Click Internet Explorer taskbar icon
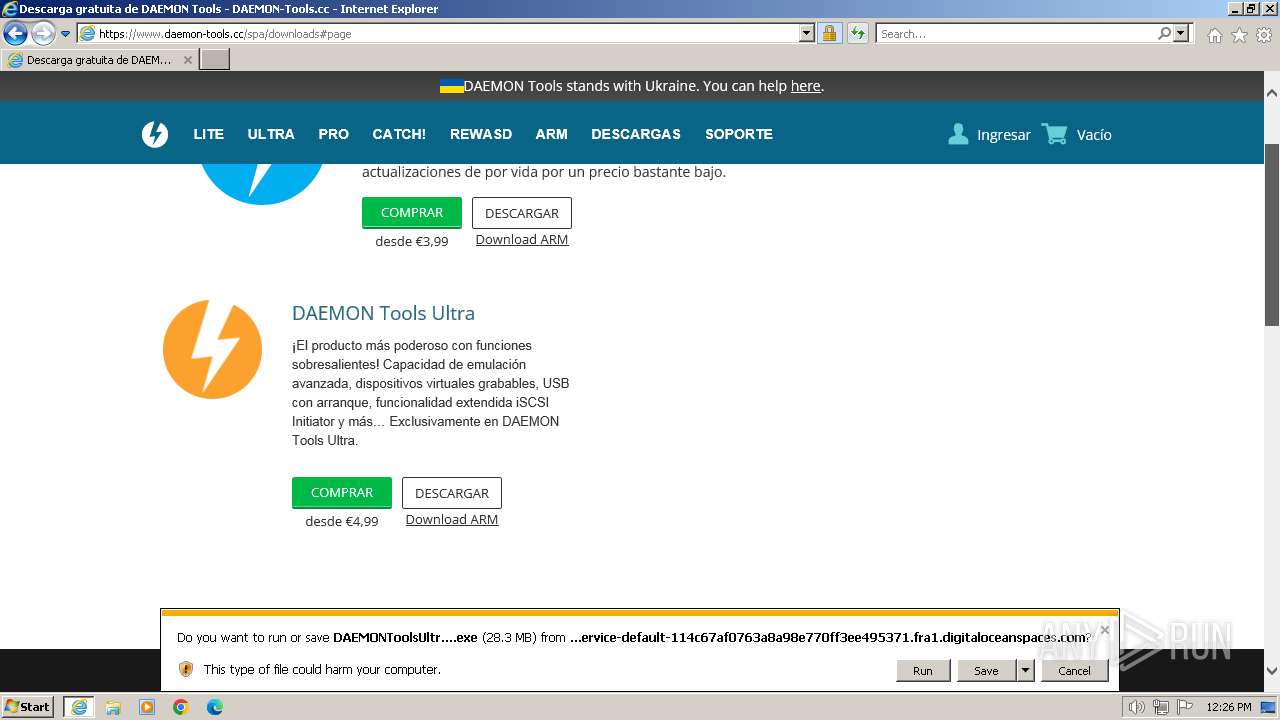 point(78,707)
